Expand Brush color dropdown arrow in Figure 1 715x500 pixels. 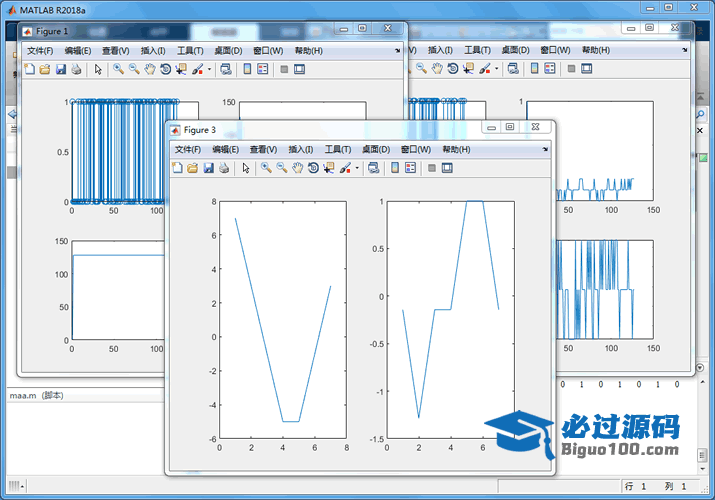pos(209,69)
